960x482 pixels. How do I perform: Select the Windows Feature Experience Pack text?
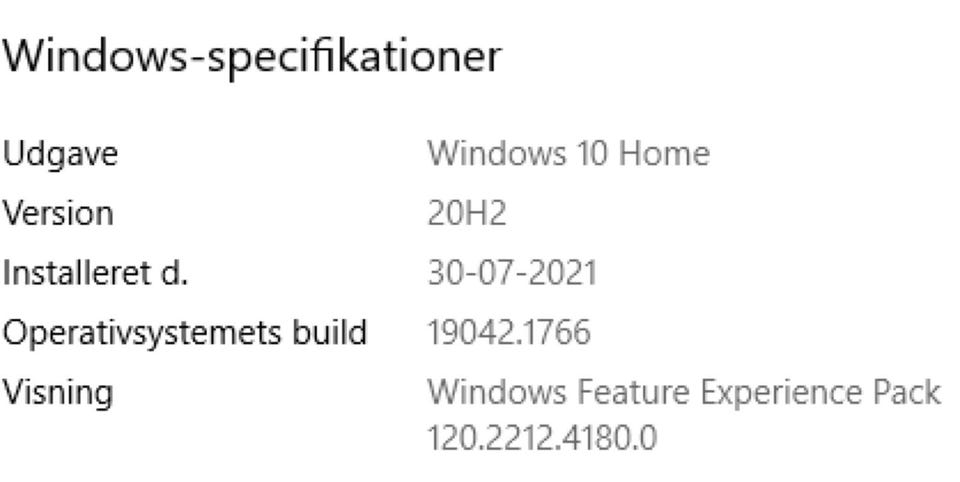[x=684, y=392]
